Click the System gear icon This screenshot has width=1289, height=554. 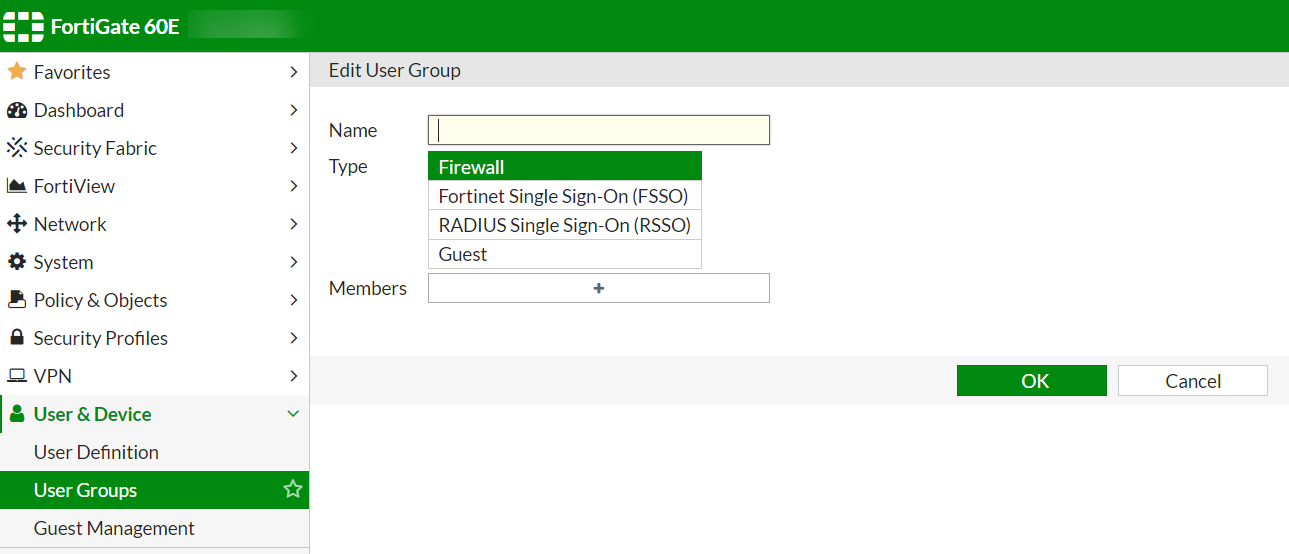coord(16,262)
